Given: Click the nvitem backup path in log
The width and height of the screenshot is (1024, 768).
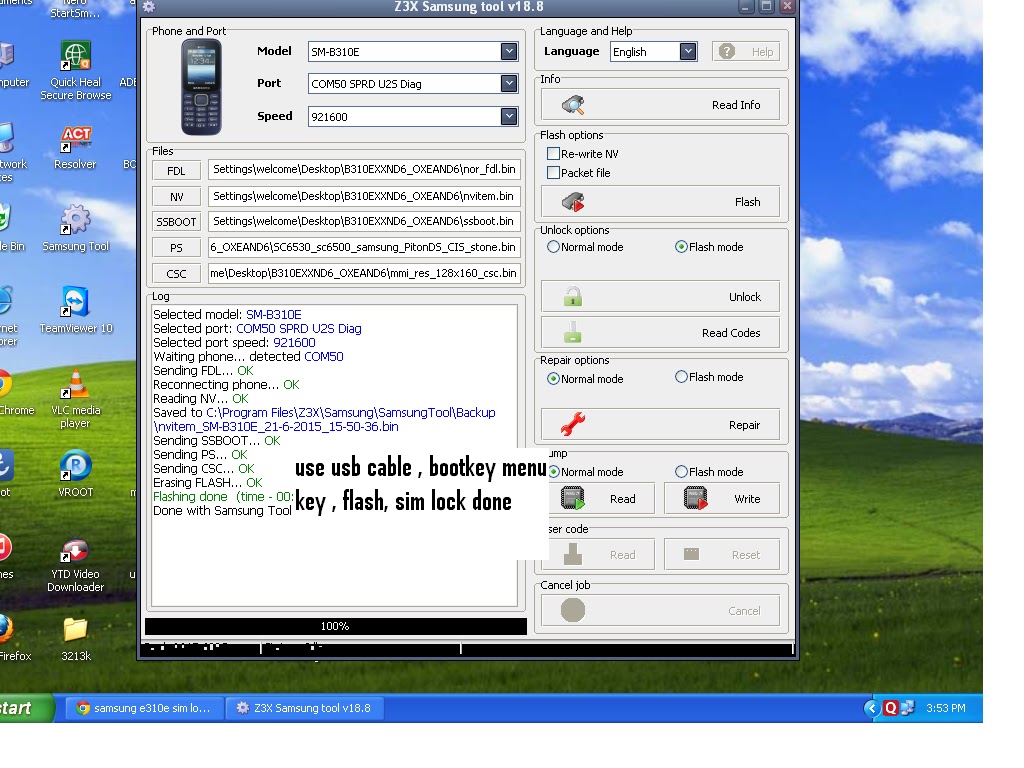Looking at the screenshot, I should click(325, 419).
